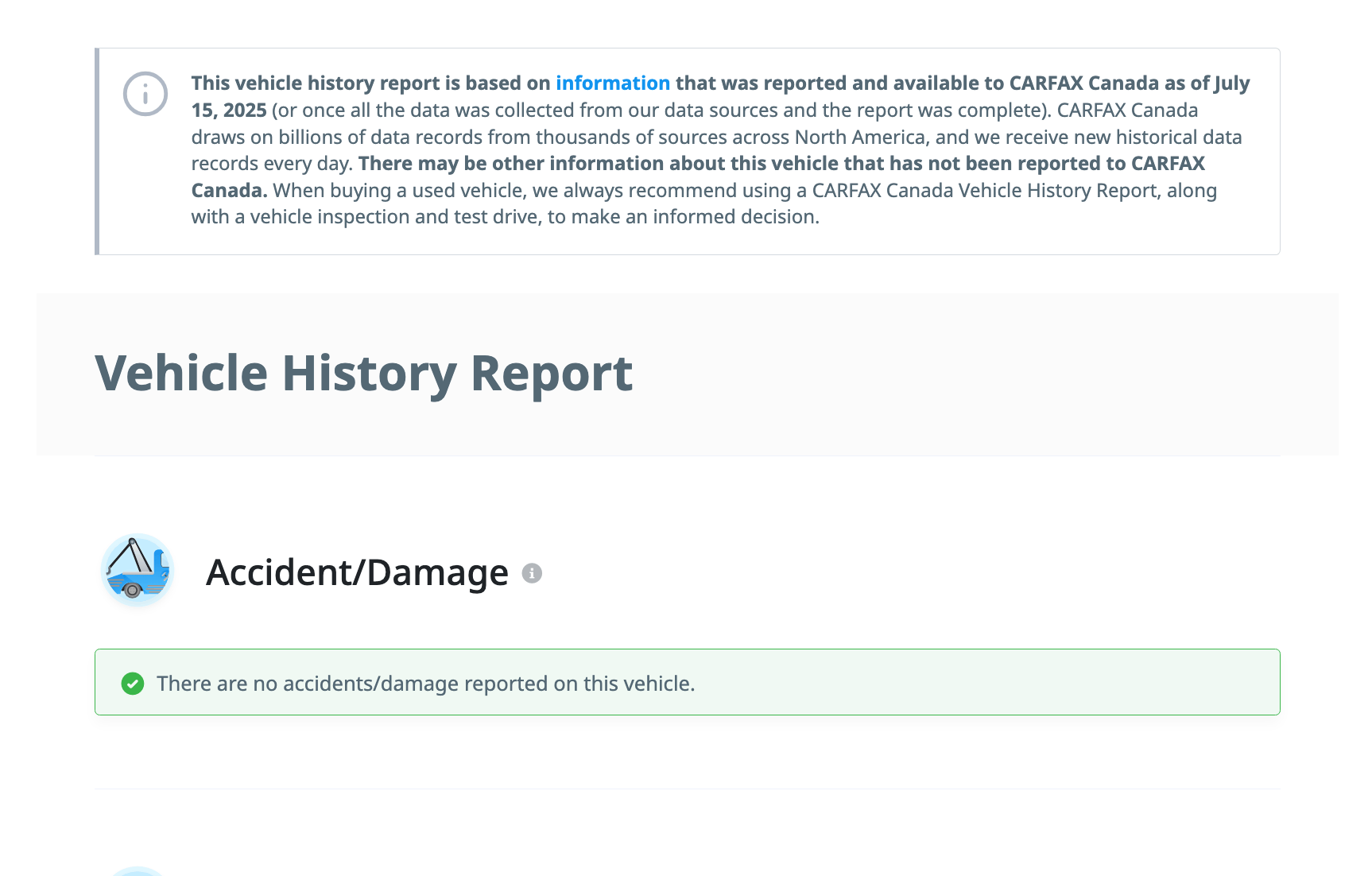Click the green checkmark icon in banner
The width and height of the screenshot is (1372, 876).
(x=133, y=684)
